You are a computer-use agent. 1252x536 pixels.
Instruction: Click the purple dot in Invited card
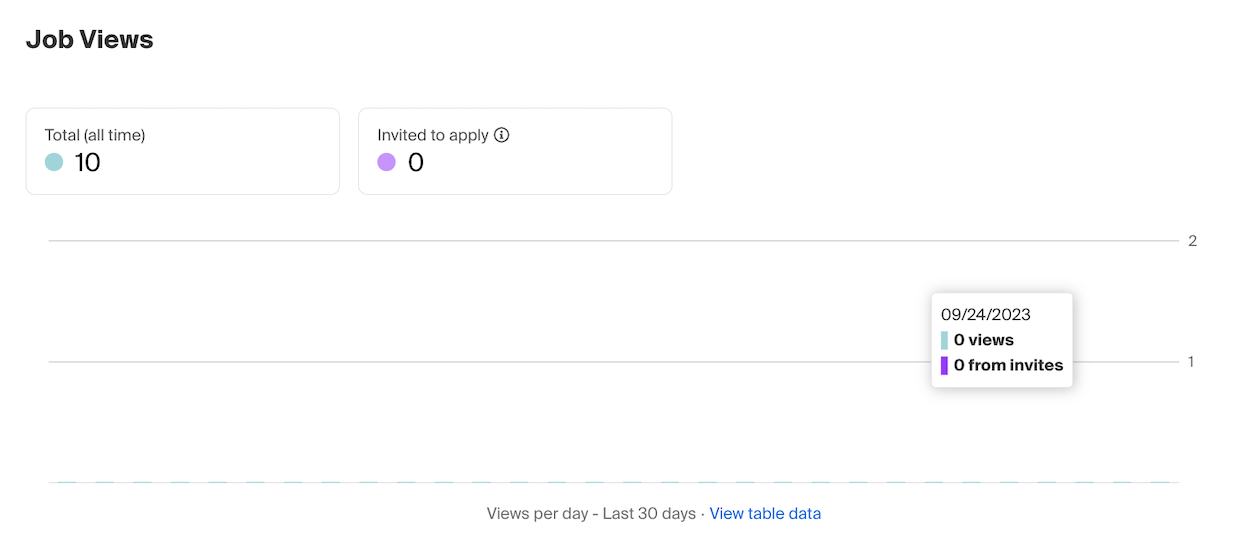click(387, 162)
